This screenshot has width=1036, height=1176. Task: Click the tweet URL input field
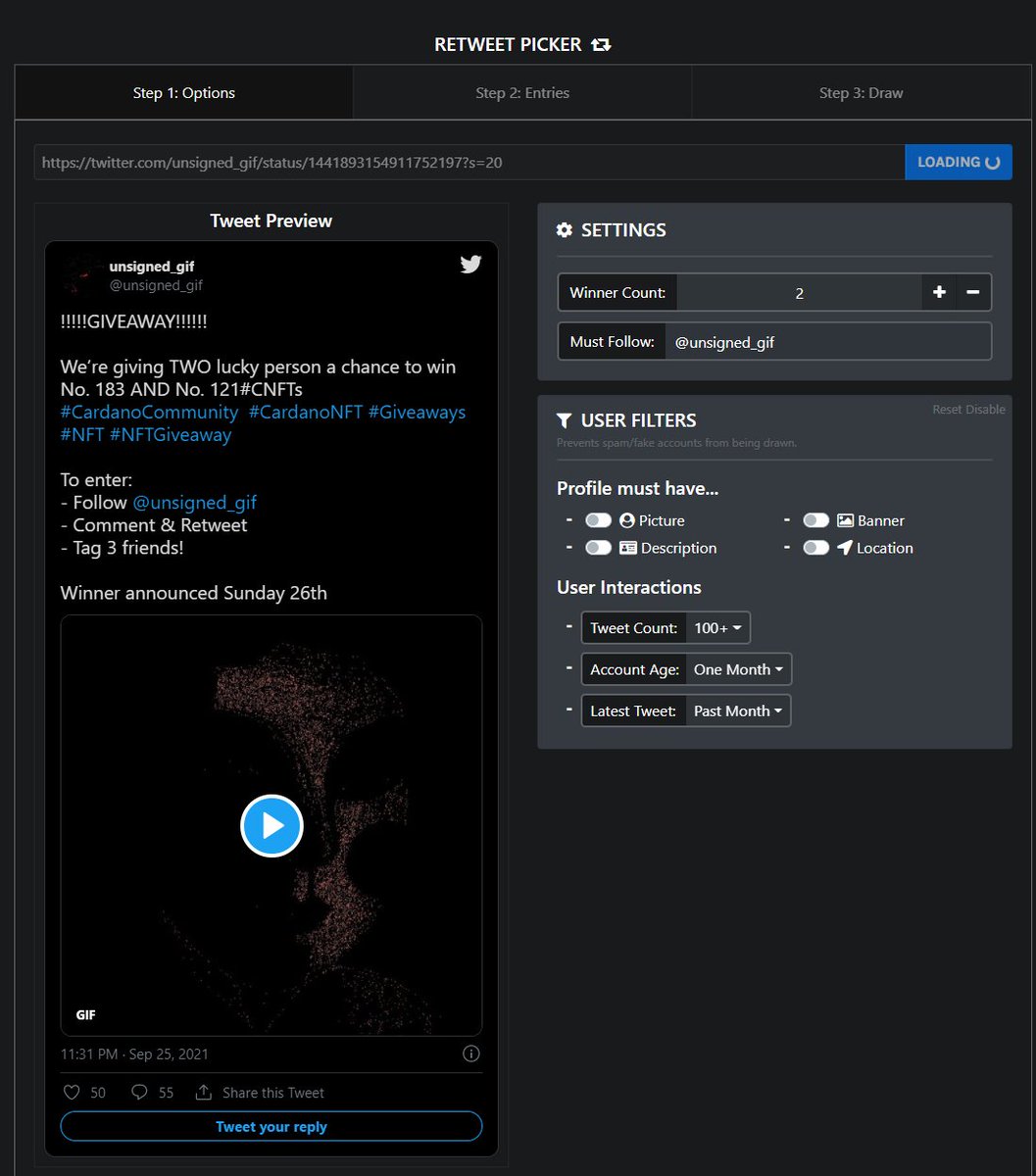(469, 162)
